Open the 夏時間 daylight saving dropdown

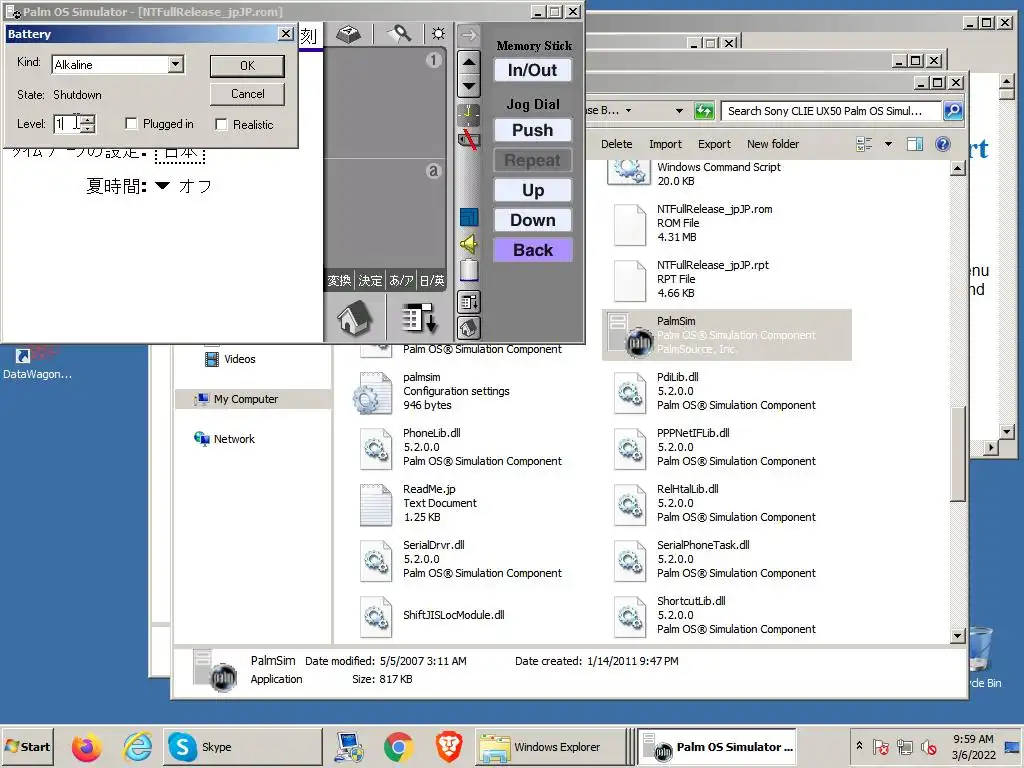[163, 186]
